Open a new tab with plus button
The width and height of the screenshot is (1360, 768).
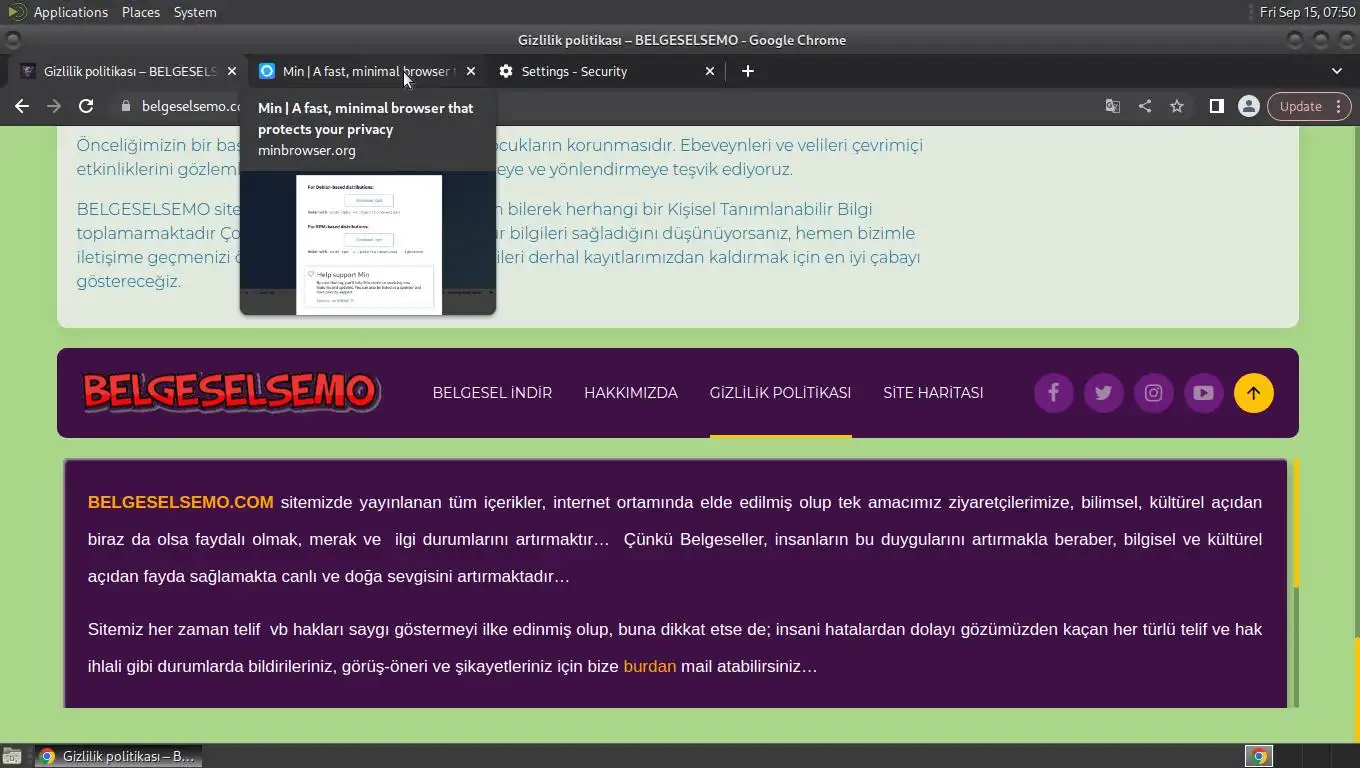click(x=748, y=71)
